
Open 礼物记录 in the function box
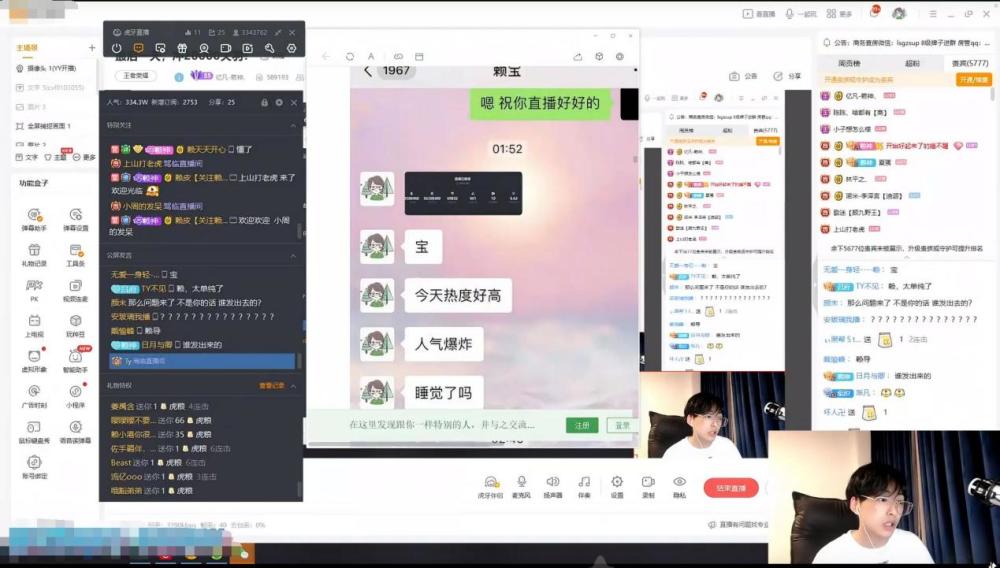tap(34, 255)
